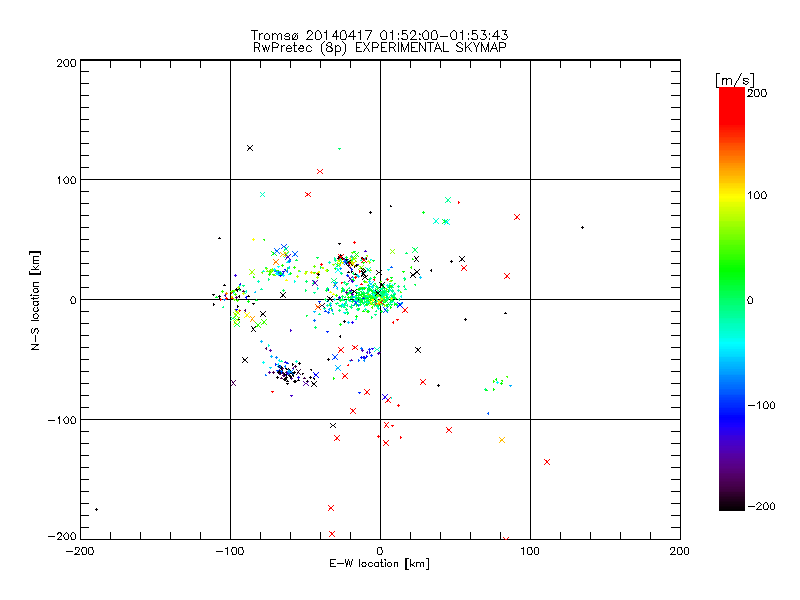Click the plot title line with the Tromsø date
The image size is (800, 600).
click(379, 35)
